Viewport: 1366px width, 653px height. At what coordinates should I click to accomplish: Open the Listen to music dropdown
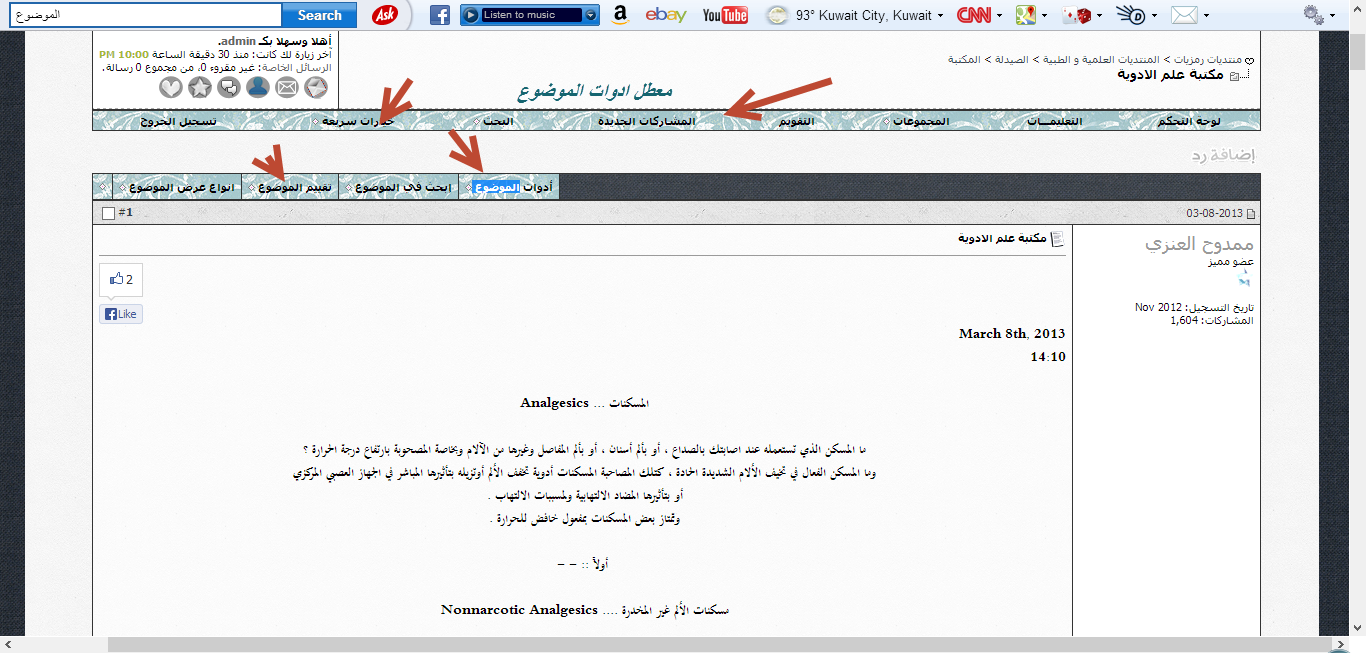click(x=592, y=15)
